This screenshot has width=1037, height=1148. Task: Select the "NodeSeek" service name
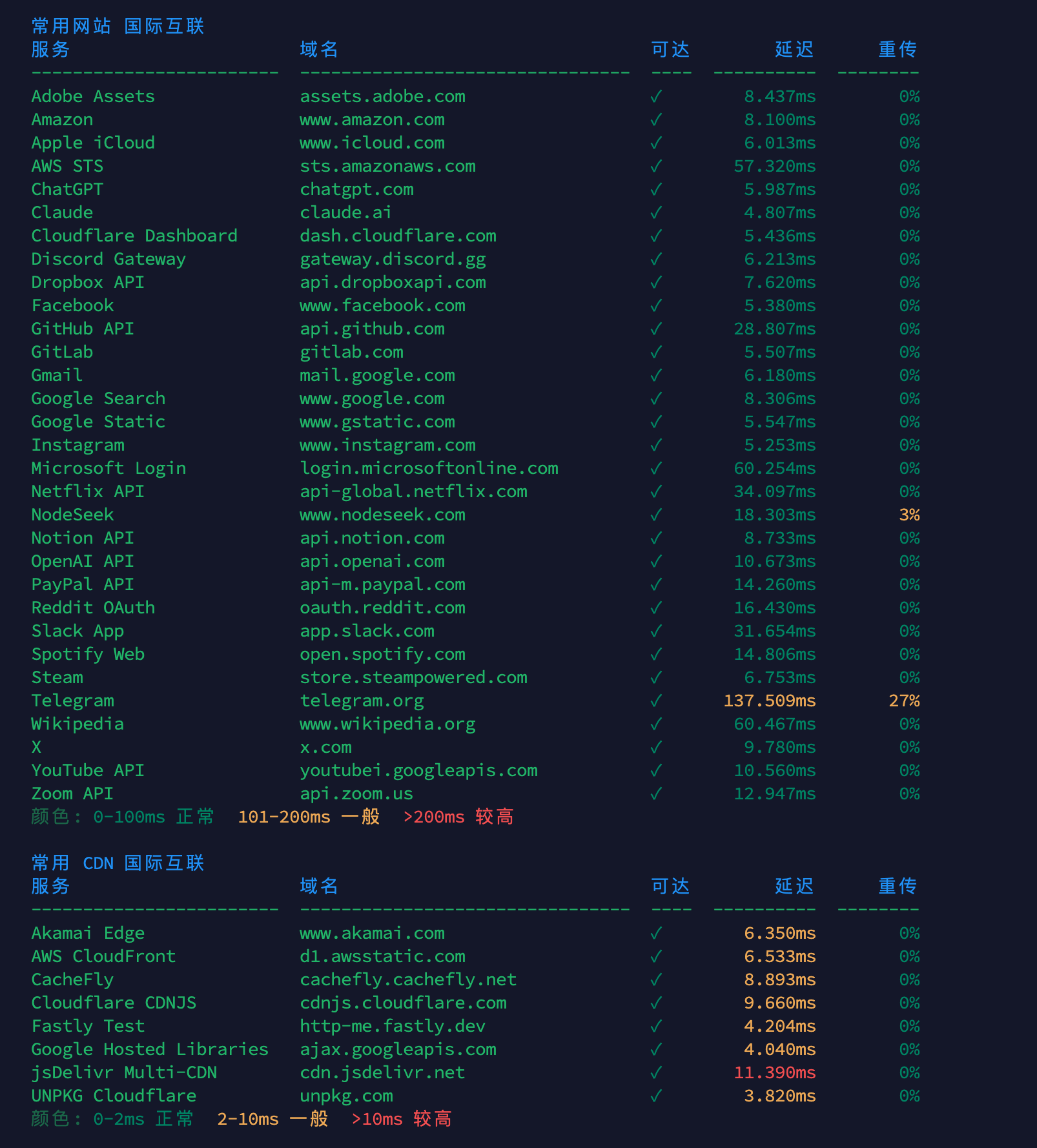click(73, 515)
